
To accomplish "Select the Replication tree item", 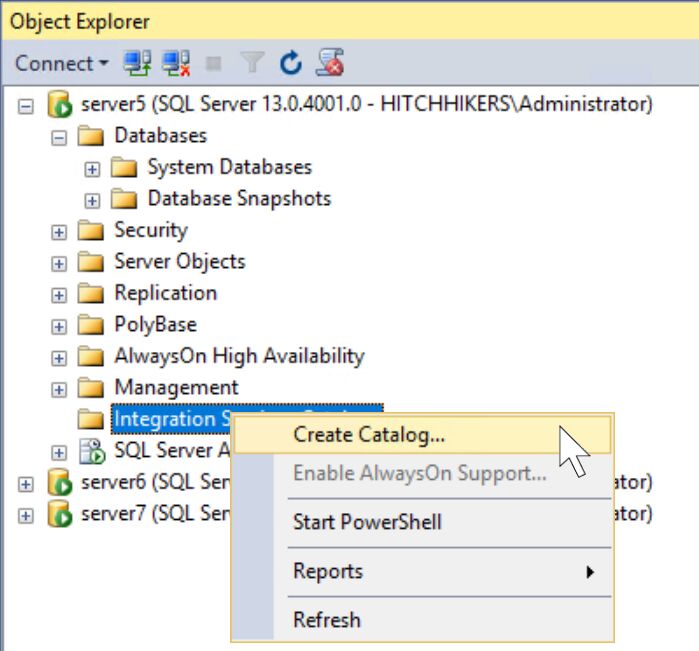I will tap(165, 293).
